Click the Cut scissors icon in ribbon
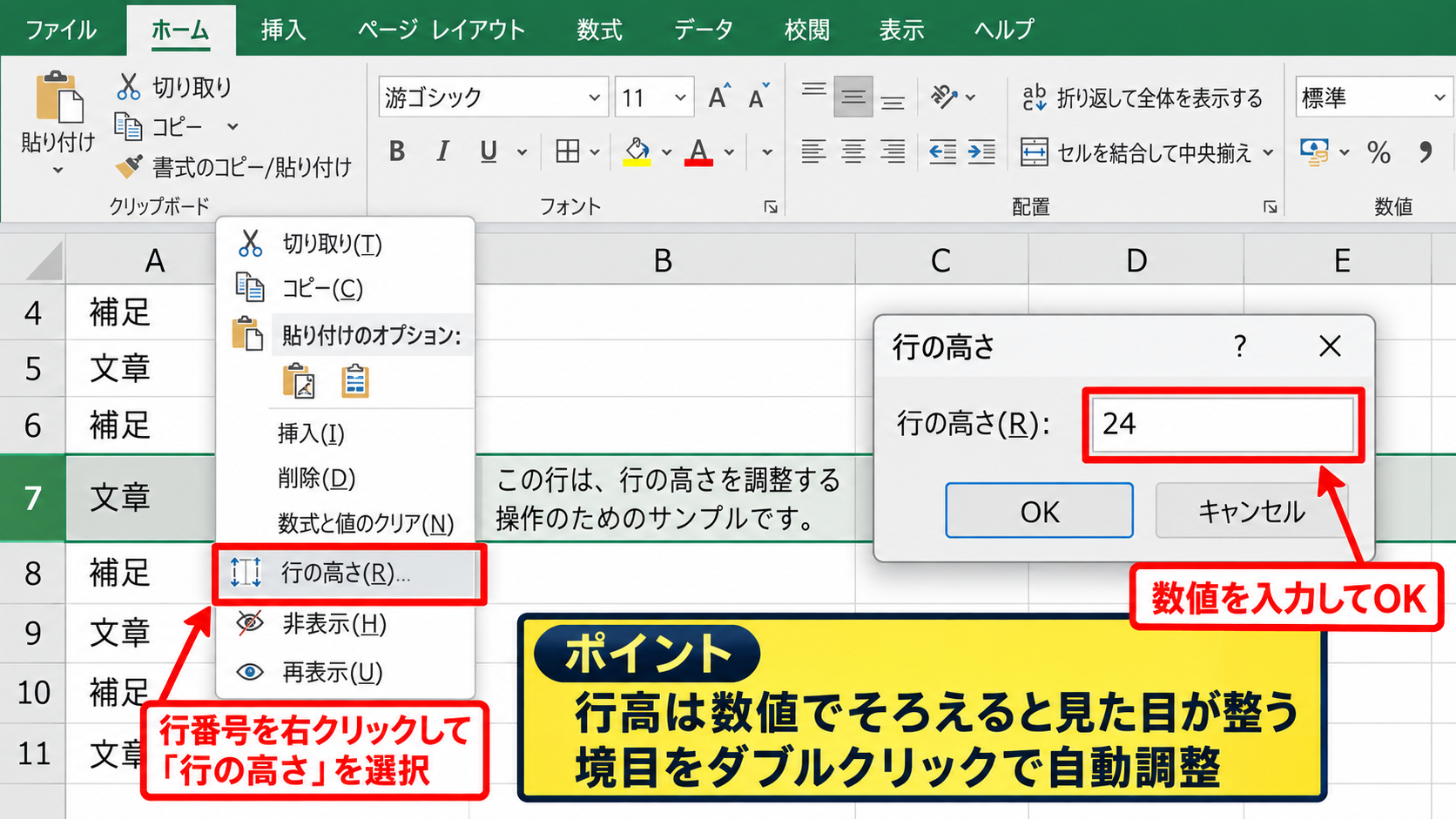Viewport: 1456px width, 819px height. [x=129, y=86]
